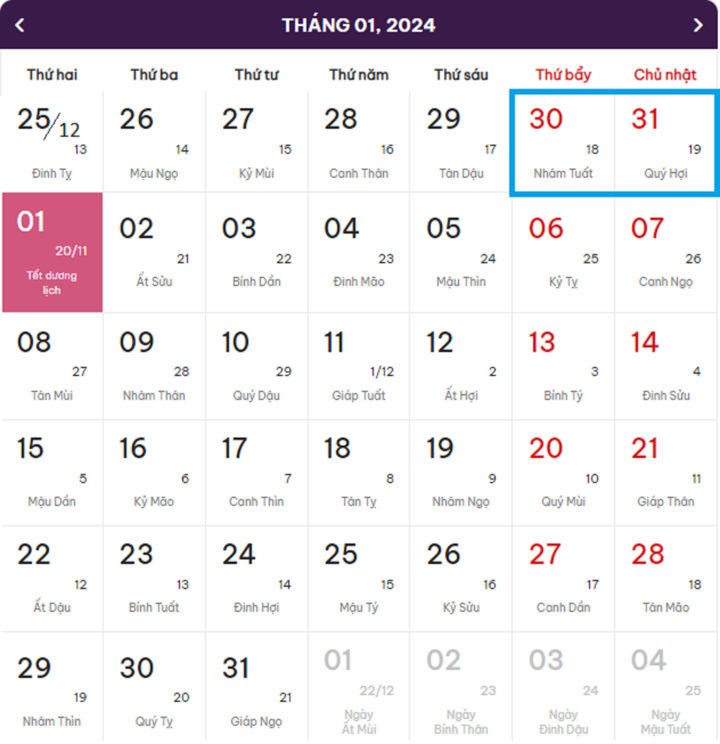Choose January 31 Giáp Ngọ
Viewport: 720px width, 744px height.
[x=257, y=687]
